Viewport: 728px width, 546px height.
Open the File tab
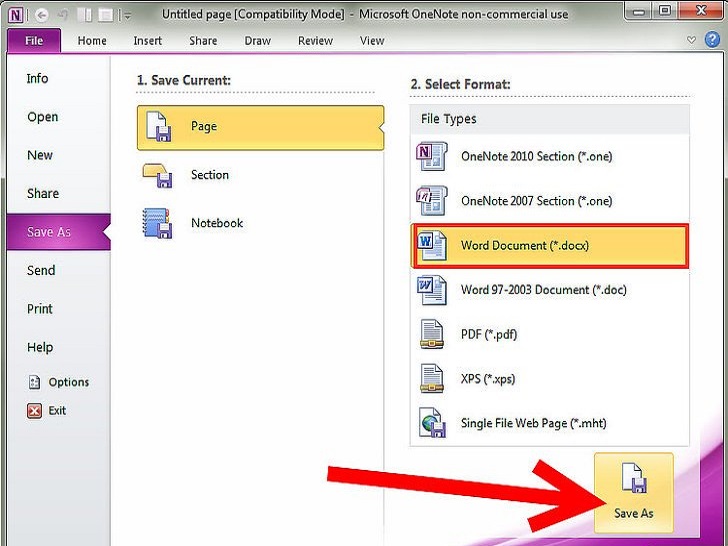click(x=34, y=41)
